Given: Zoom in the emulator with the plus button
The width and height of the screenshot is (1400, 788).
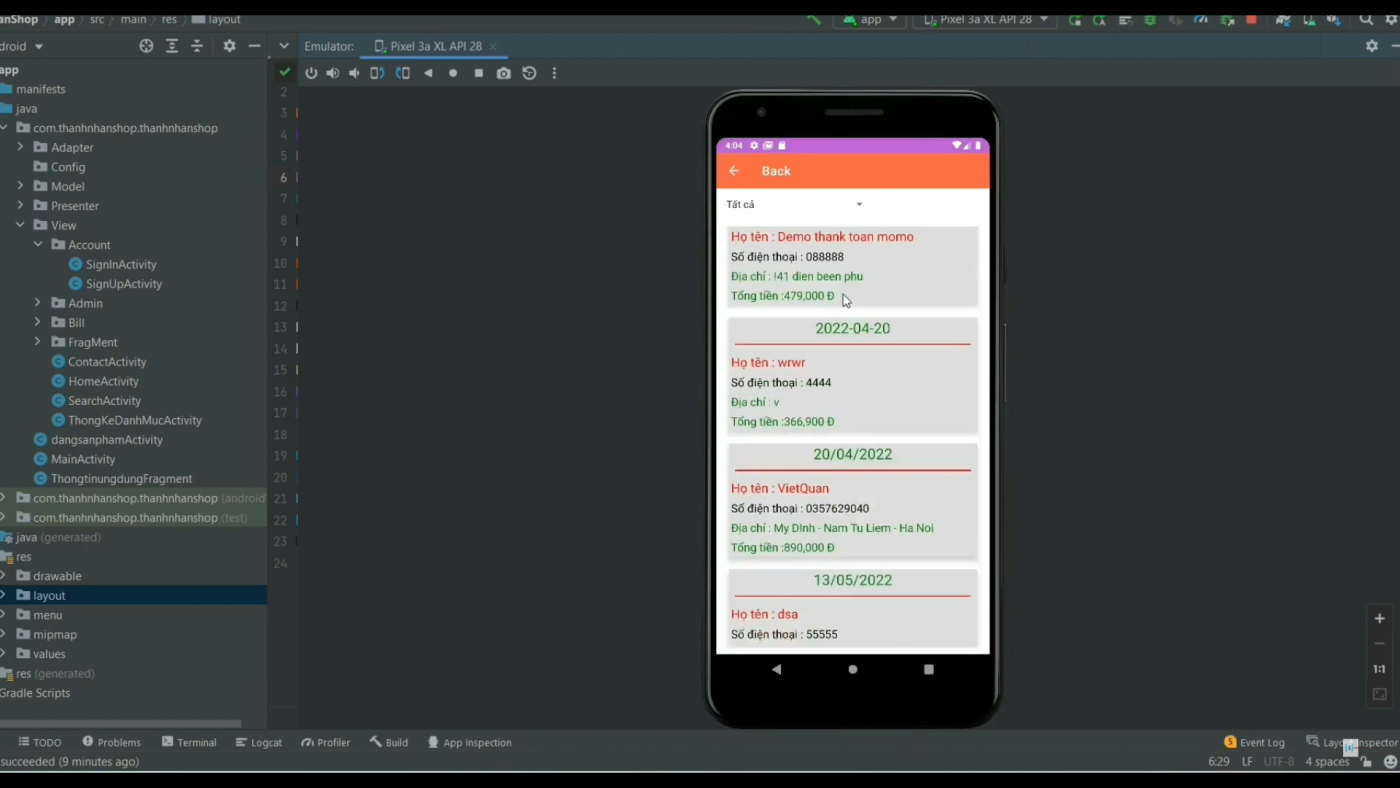Looking at the screenshot, I should (x=1380, y=618).
